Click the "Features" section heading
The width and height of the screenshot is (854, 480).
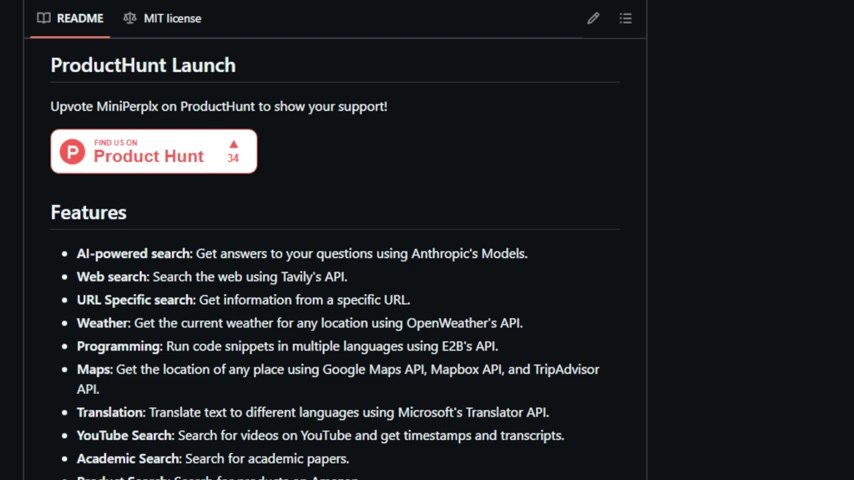(x=88, y=212)
